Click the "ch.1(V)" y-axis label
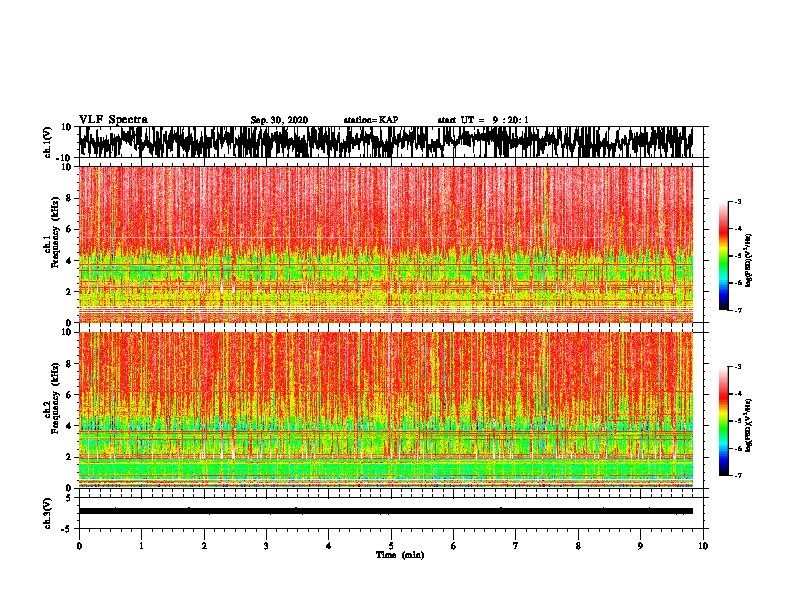The image size is (792, 612). pyautogui.click(x=48, y=142)
